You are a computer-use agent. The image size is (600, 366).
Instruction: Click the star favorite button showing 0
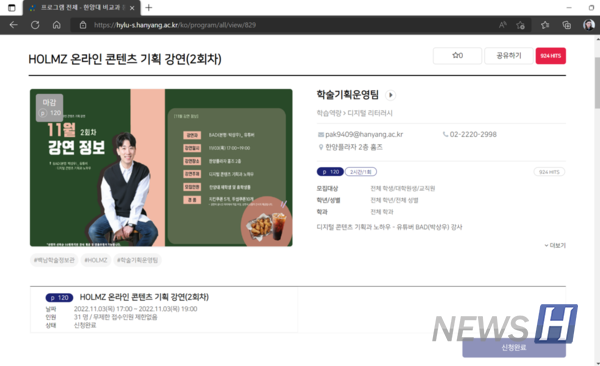tap(457, 56)
